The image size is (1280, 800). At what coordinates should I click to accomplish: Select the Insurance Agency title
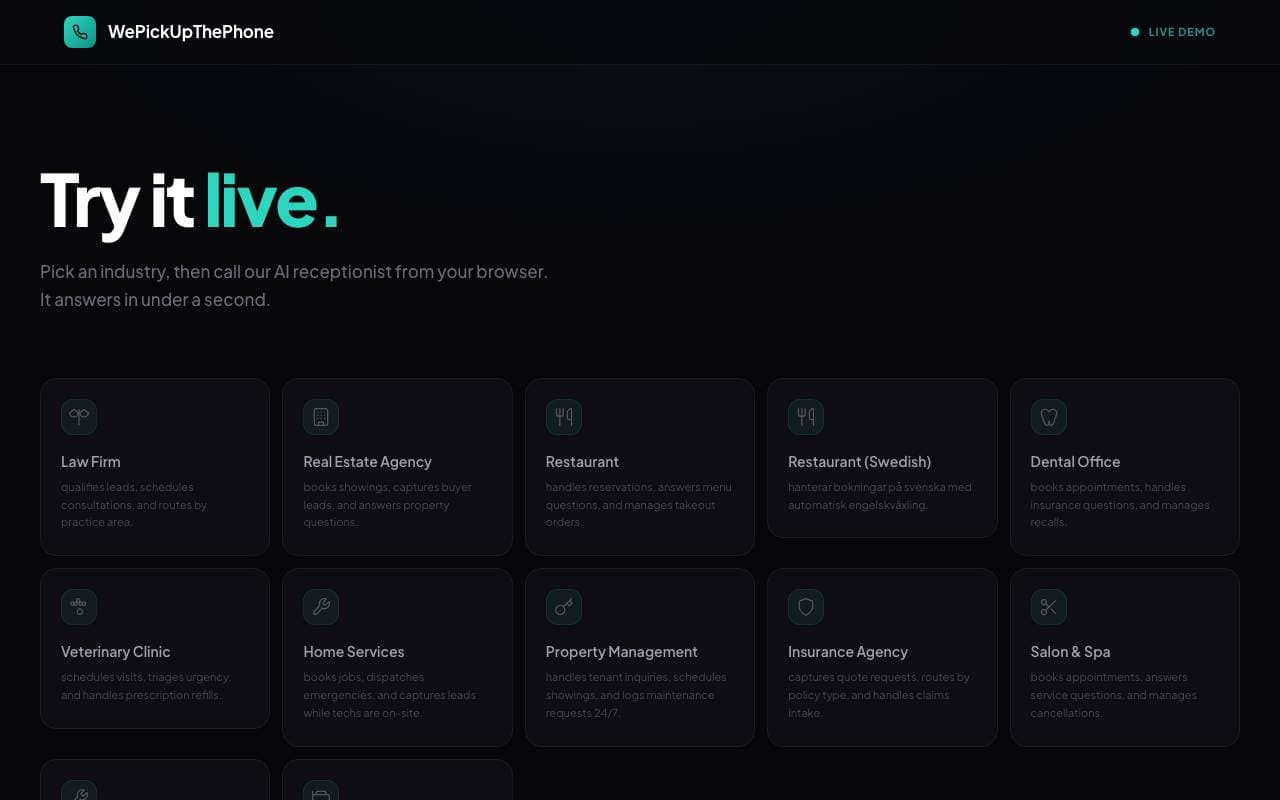(x=848, y=652)
